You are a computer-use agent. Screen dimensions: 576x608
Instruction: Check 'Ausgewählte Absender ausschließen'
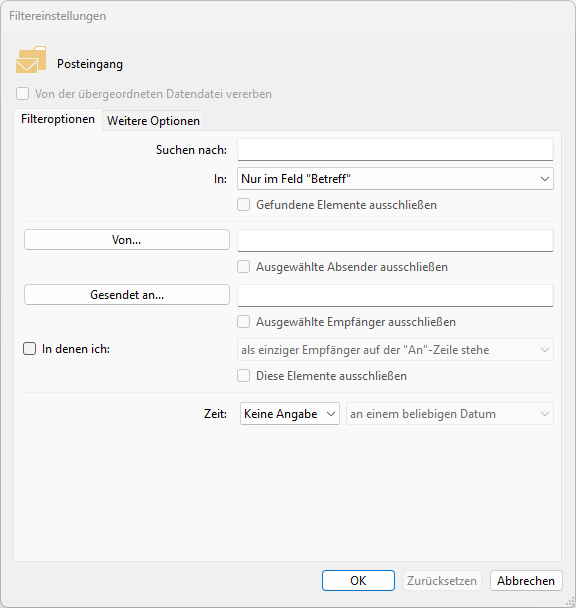click(x=244, y=267)
